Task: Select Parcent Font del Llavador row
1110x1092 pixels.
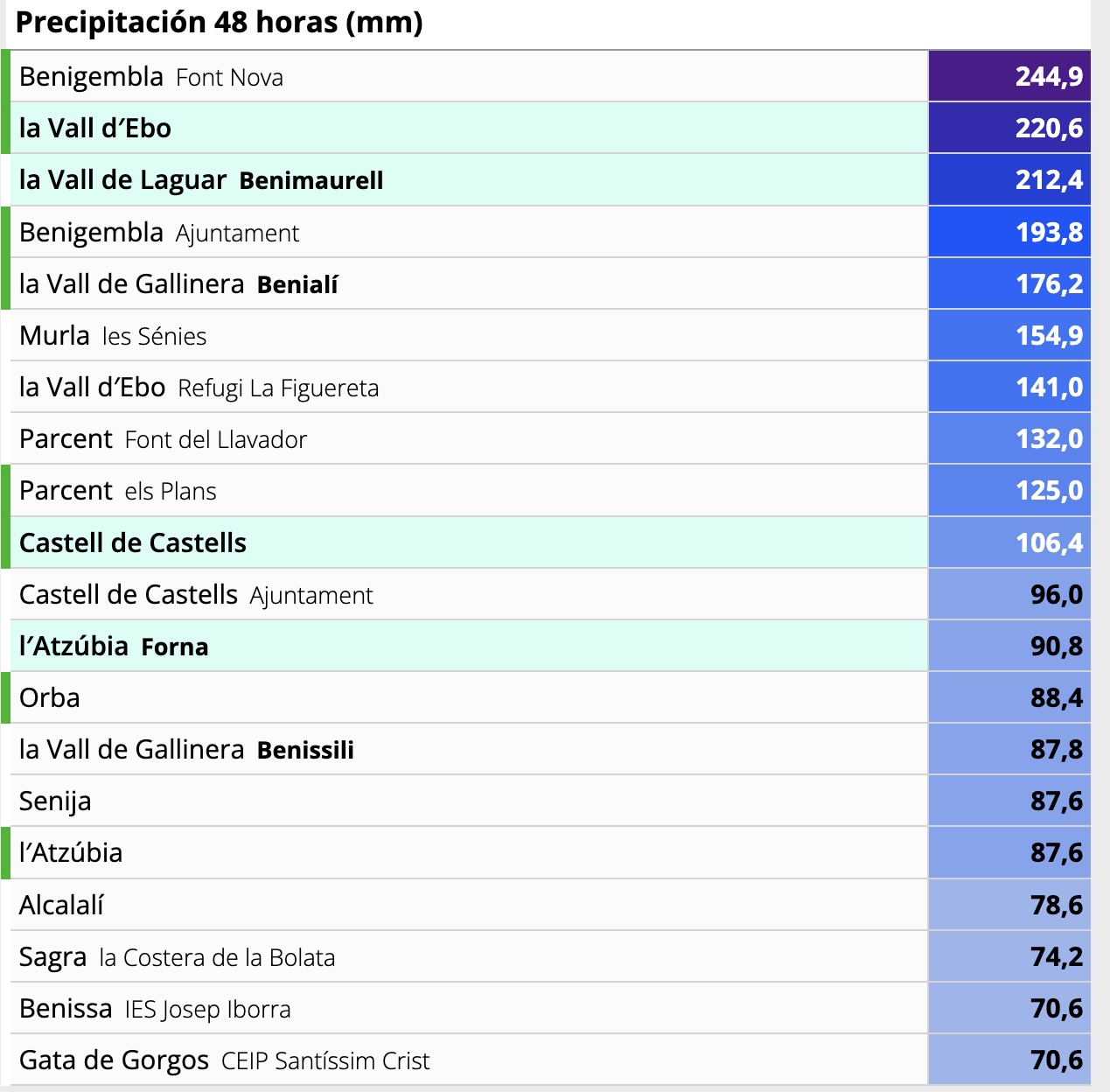Action: coord(550,439)
